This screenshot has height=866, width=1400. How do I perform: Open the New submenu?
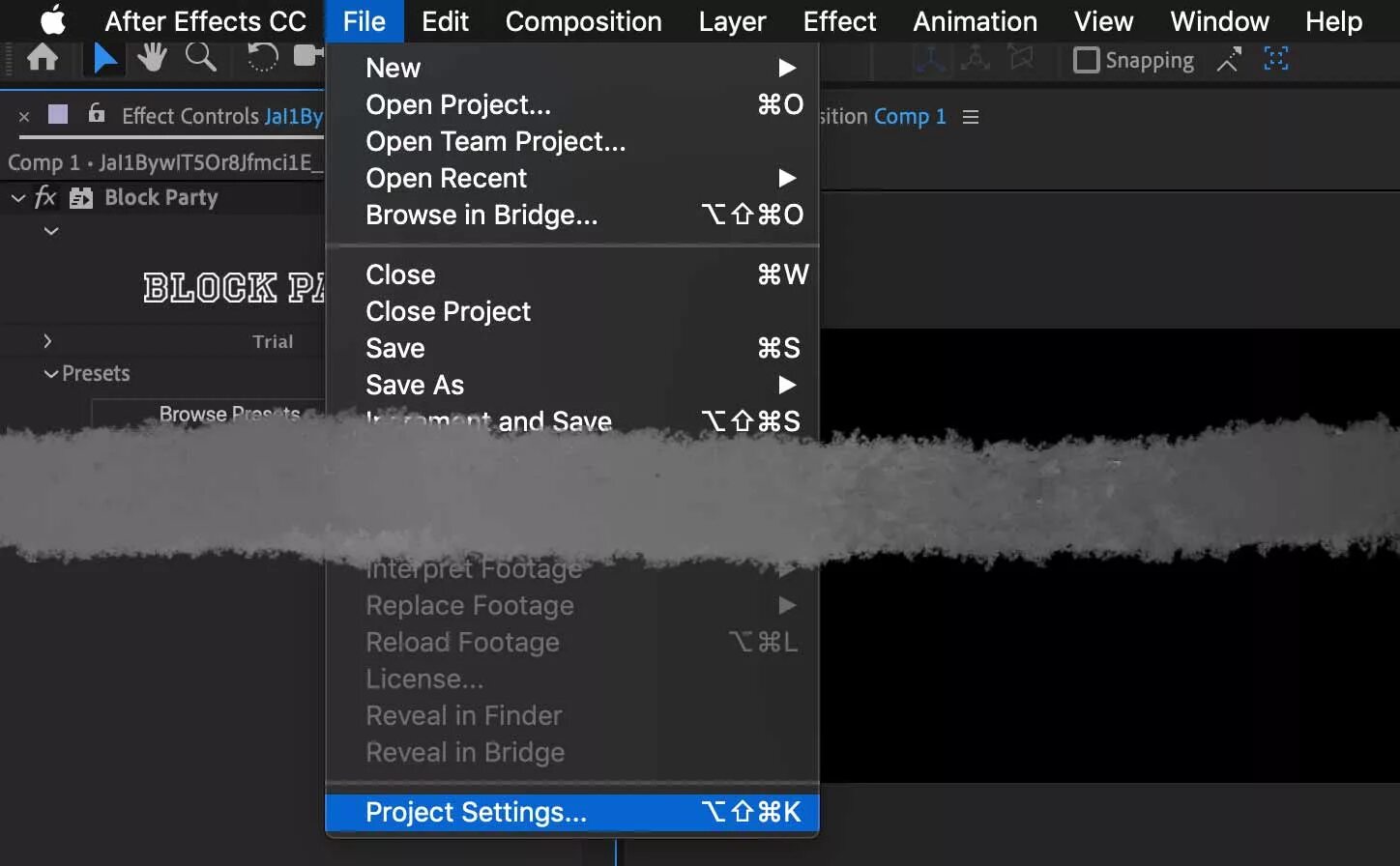[x=572, y=68]
